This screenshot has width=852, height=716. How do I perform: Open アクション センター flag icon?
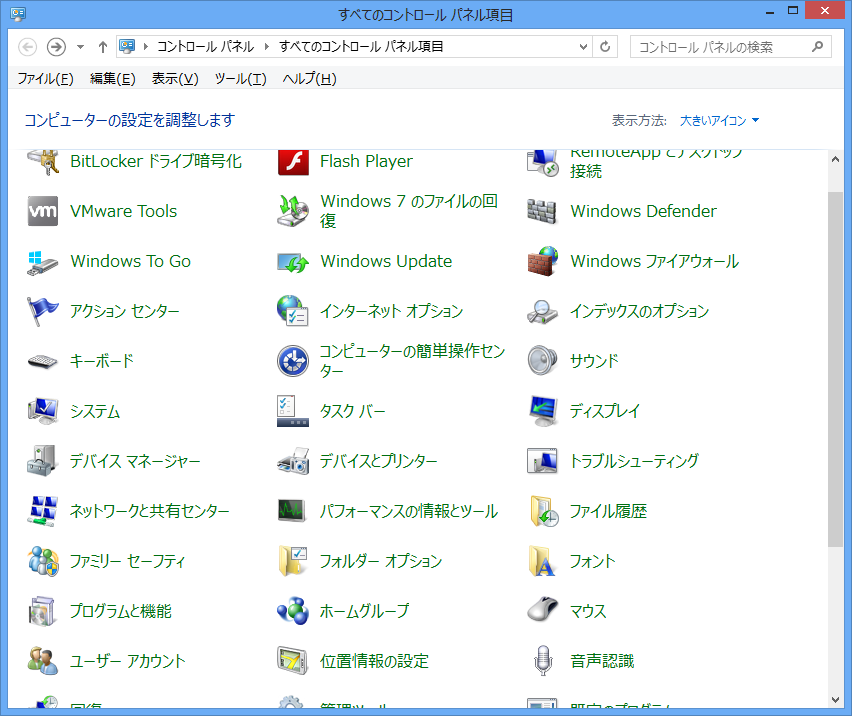click(43, 311)
